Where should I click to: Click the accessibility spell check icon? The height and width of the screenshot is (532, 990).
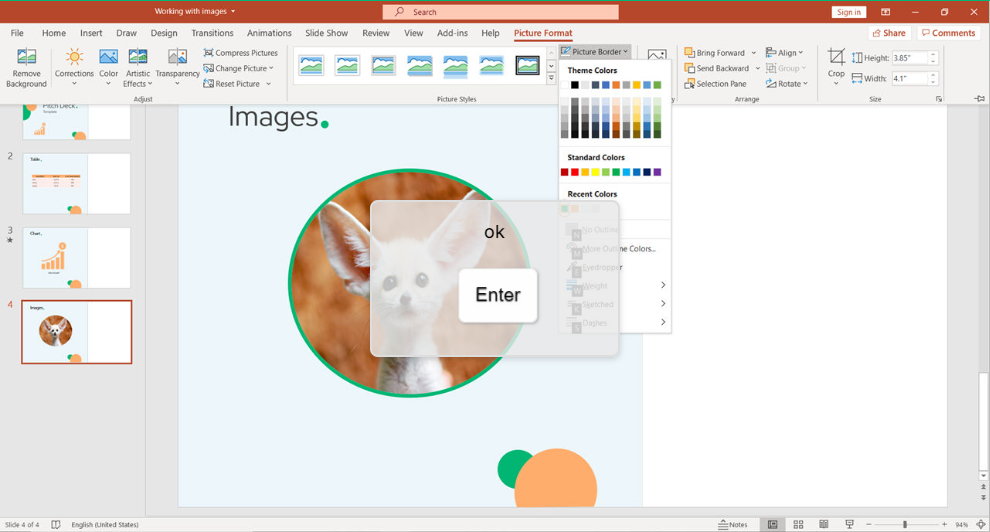[56, 524]
